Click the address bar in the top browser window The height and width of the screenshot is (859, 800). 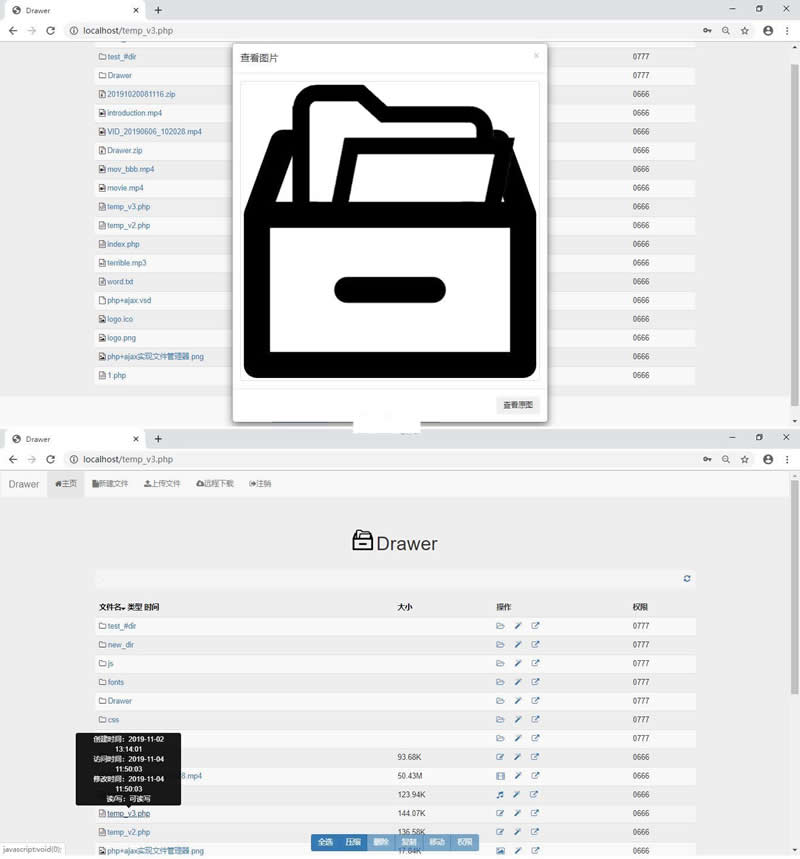(x=381, y=31)
